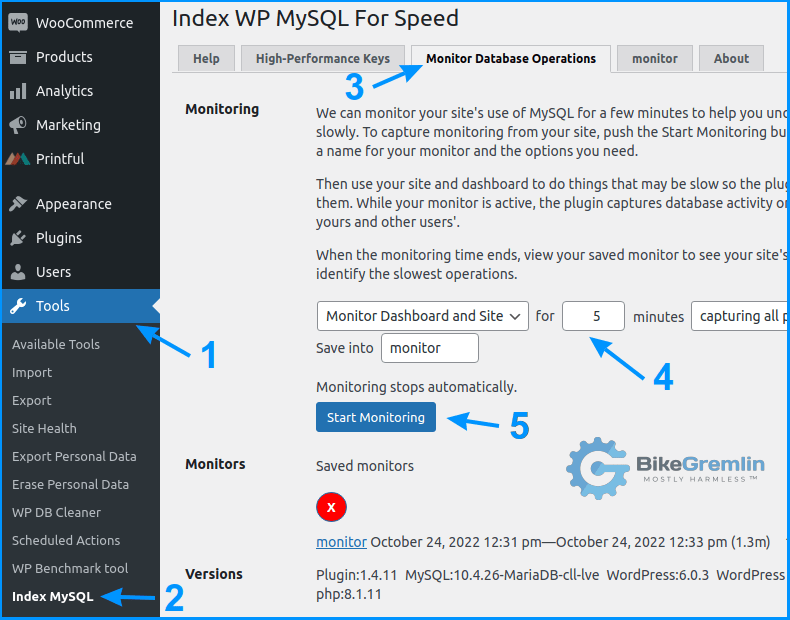Click the Monitoring section label
The width and height of the screenshot is (790, 620).
(x=222, y=109)
